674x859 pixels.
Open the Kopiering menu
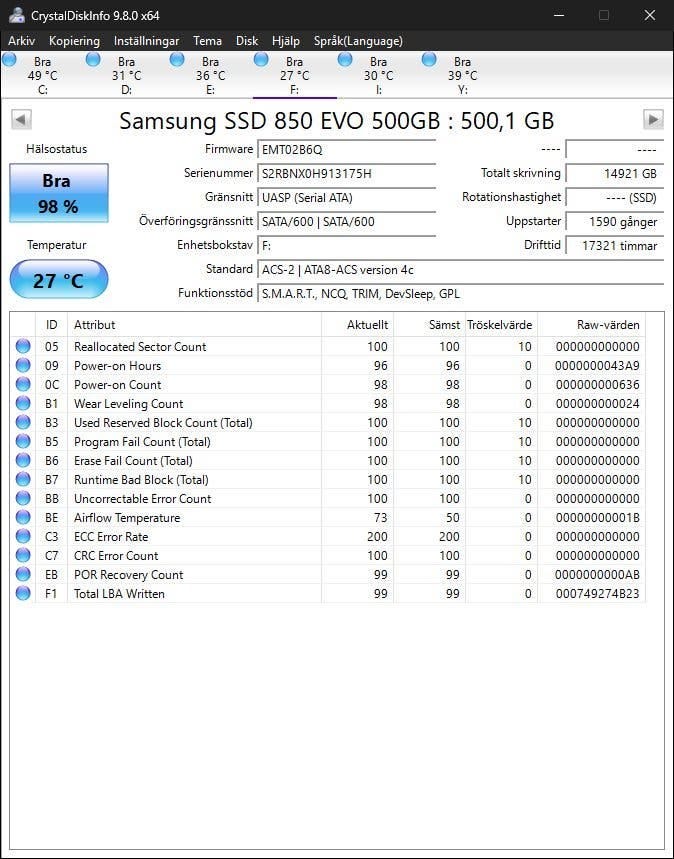pyautogui.click(x=74, y=41)
